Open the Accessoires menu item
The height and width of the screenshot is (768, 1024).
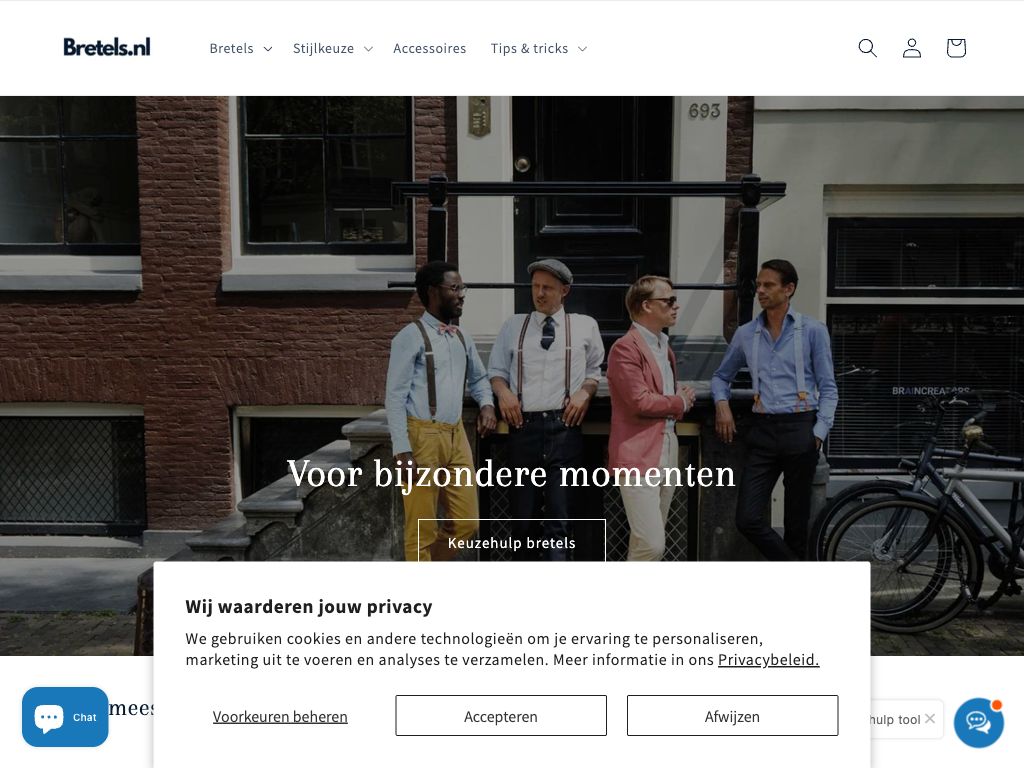tap(430, 48)
